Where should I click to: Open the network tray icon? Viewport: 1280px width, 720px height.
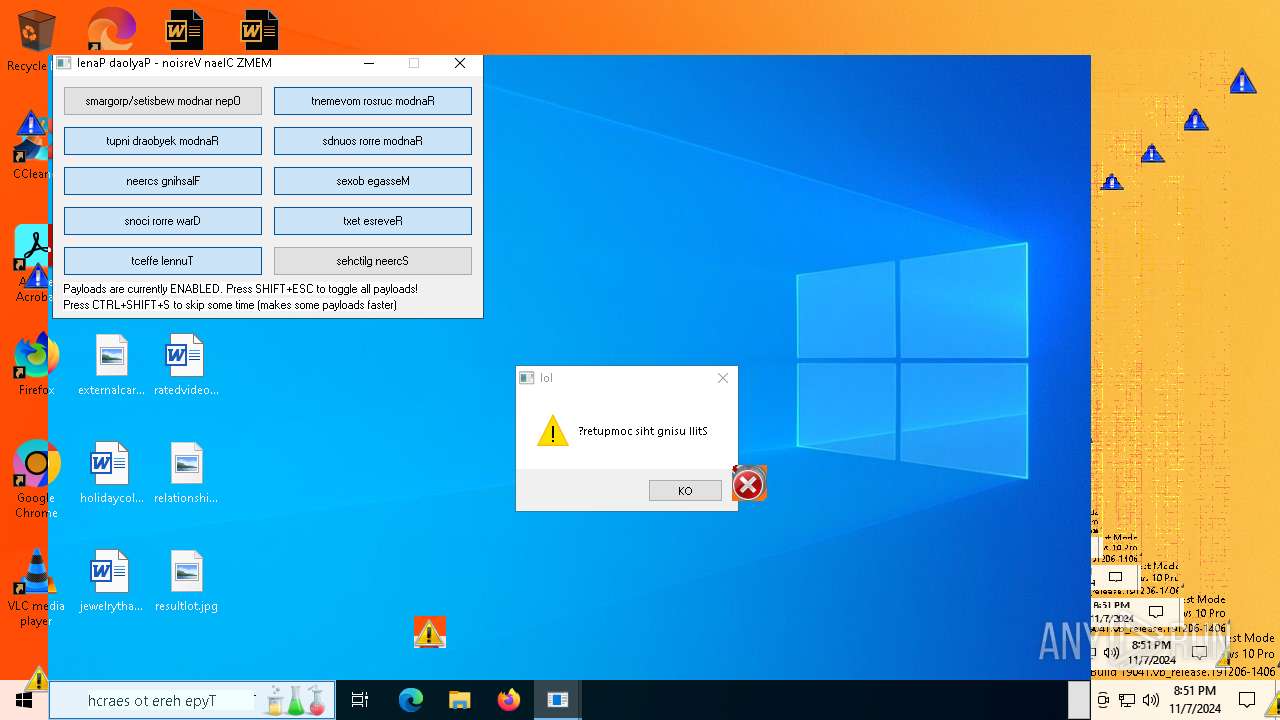click(x=1127, y=700)
